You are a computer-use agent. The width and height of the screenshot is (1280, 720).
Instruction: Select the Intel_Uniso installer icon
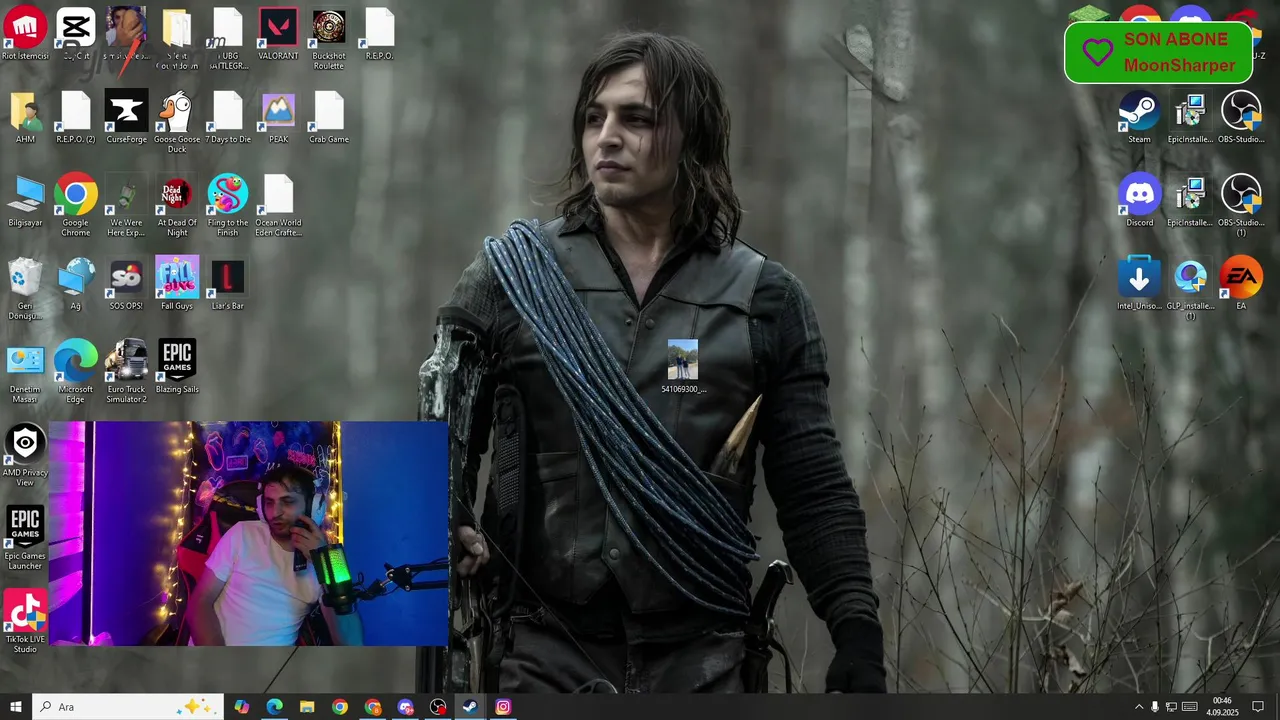1139,277
